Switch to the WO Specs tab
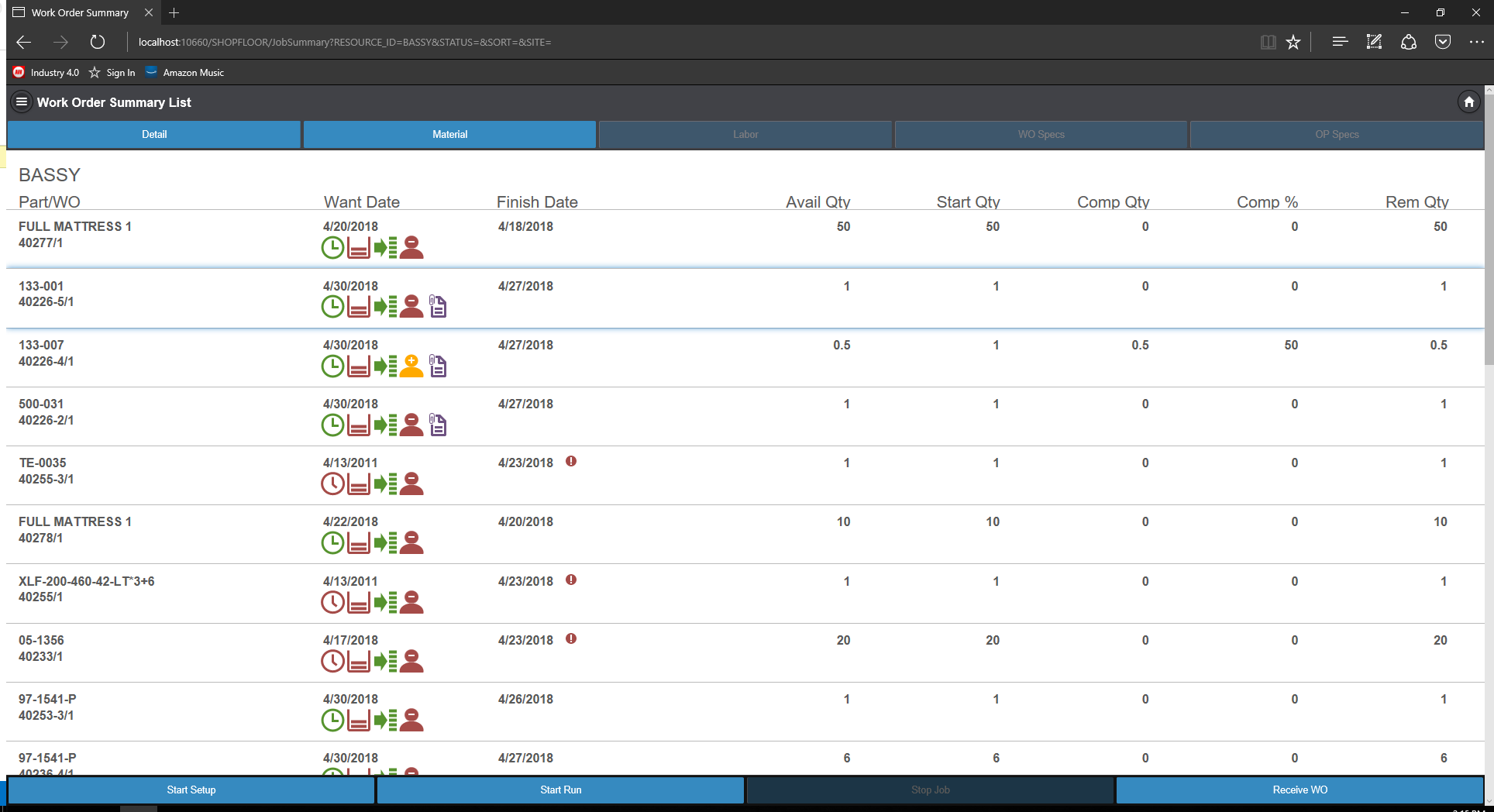The image size is (1494, 812). point(1041,134)
